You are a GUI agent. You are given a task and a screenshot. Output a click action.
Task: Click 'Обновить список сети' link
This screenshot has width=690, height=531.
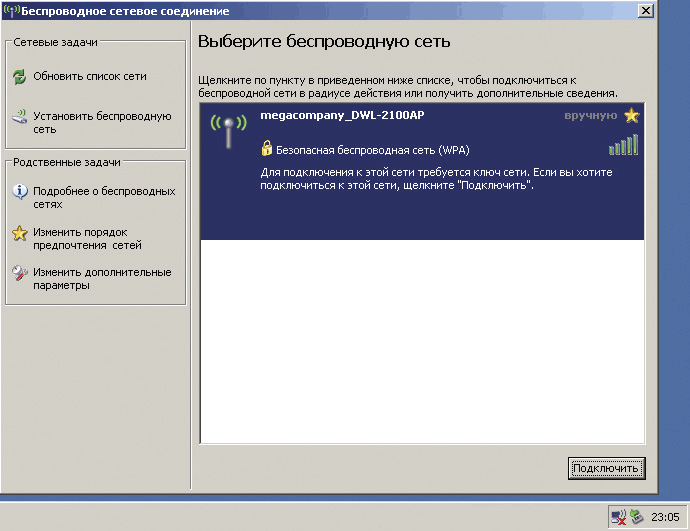[90, 76]
